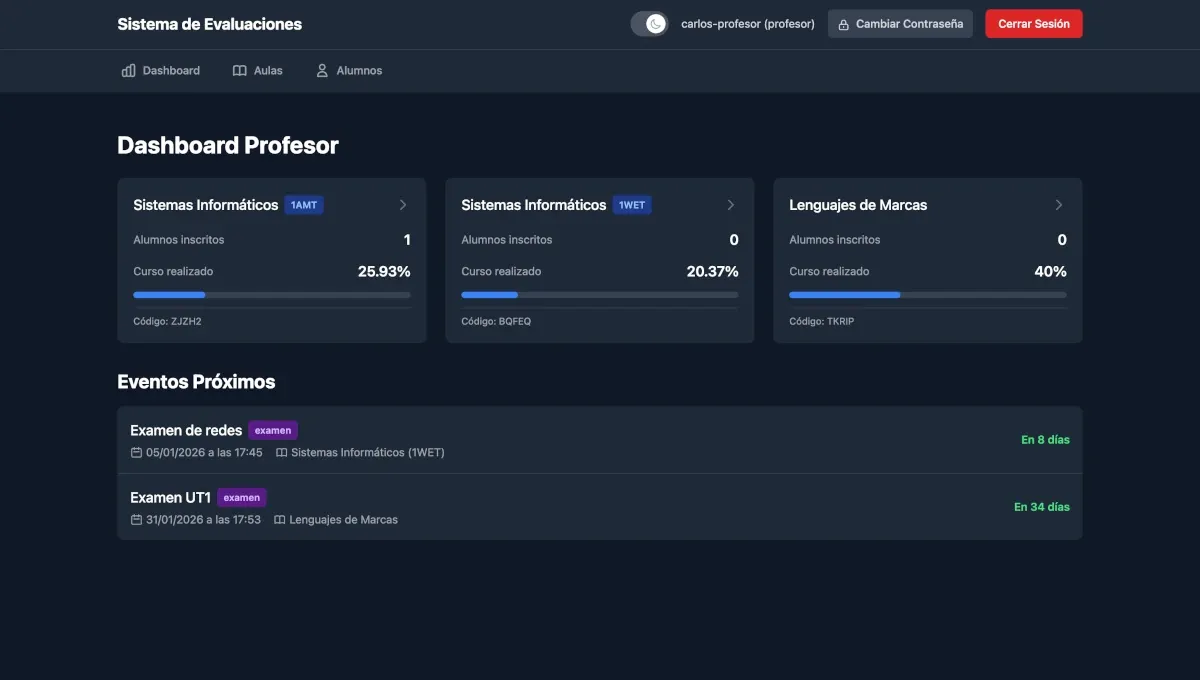Image resolution: width=1200 pixels, height=680 pixels.
Task: Click the person icon beside Alumnos nav item
Action: tap(321, 70)
